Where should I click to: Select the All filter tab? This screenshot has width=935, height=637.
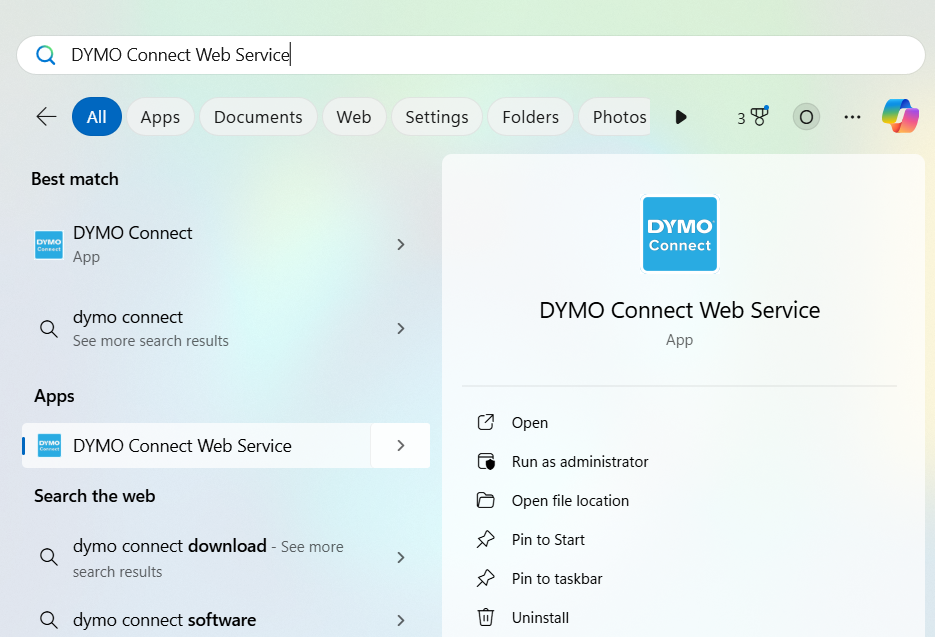click(x=97, y=117)
